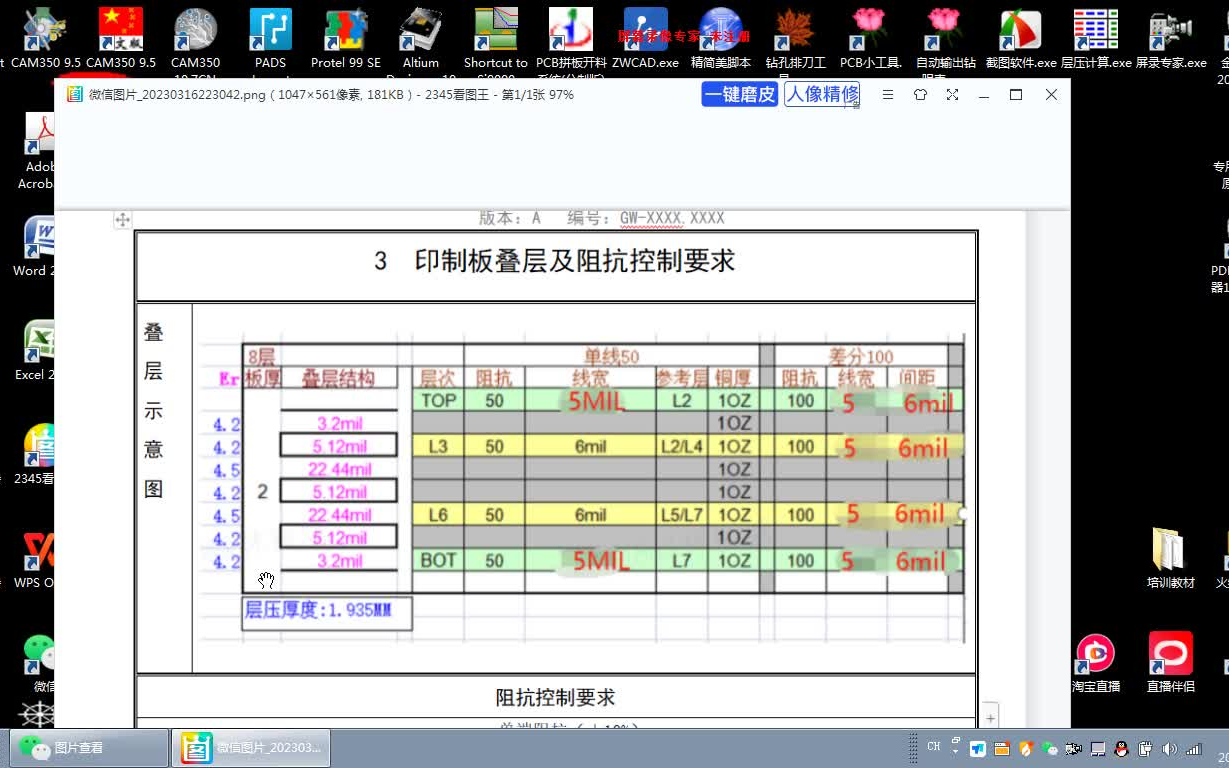
Task: Launch CAM350 9.5 from the desktop
Action: [x=45, y=28]
